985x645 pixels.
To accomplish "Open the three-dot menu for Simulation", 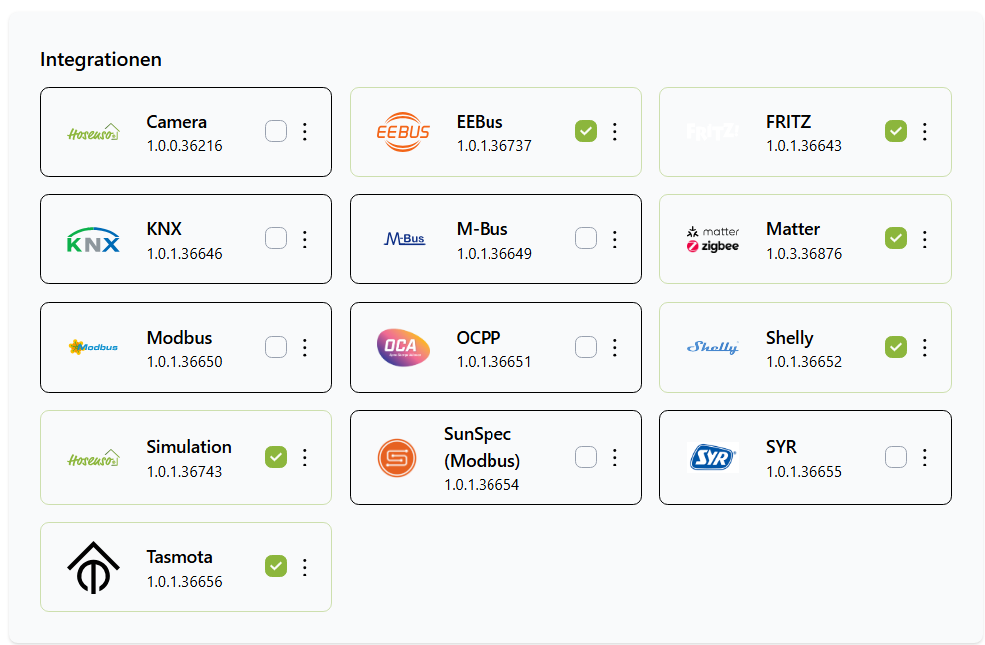I will 305,457.
